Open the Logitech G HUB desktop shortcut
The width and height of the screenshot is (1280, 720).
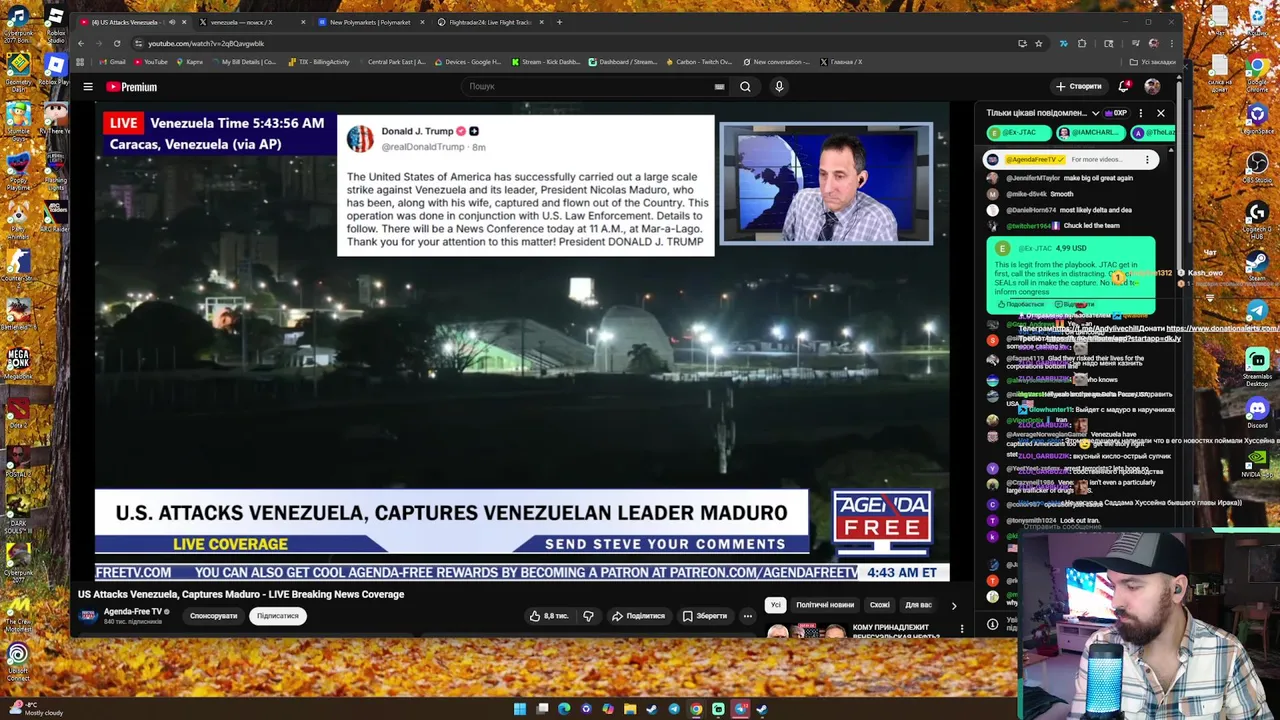pyautogui.click(x=1257, y=217)
